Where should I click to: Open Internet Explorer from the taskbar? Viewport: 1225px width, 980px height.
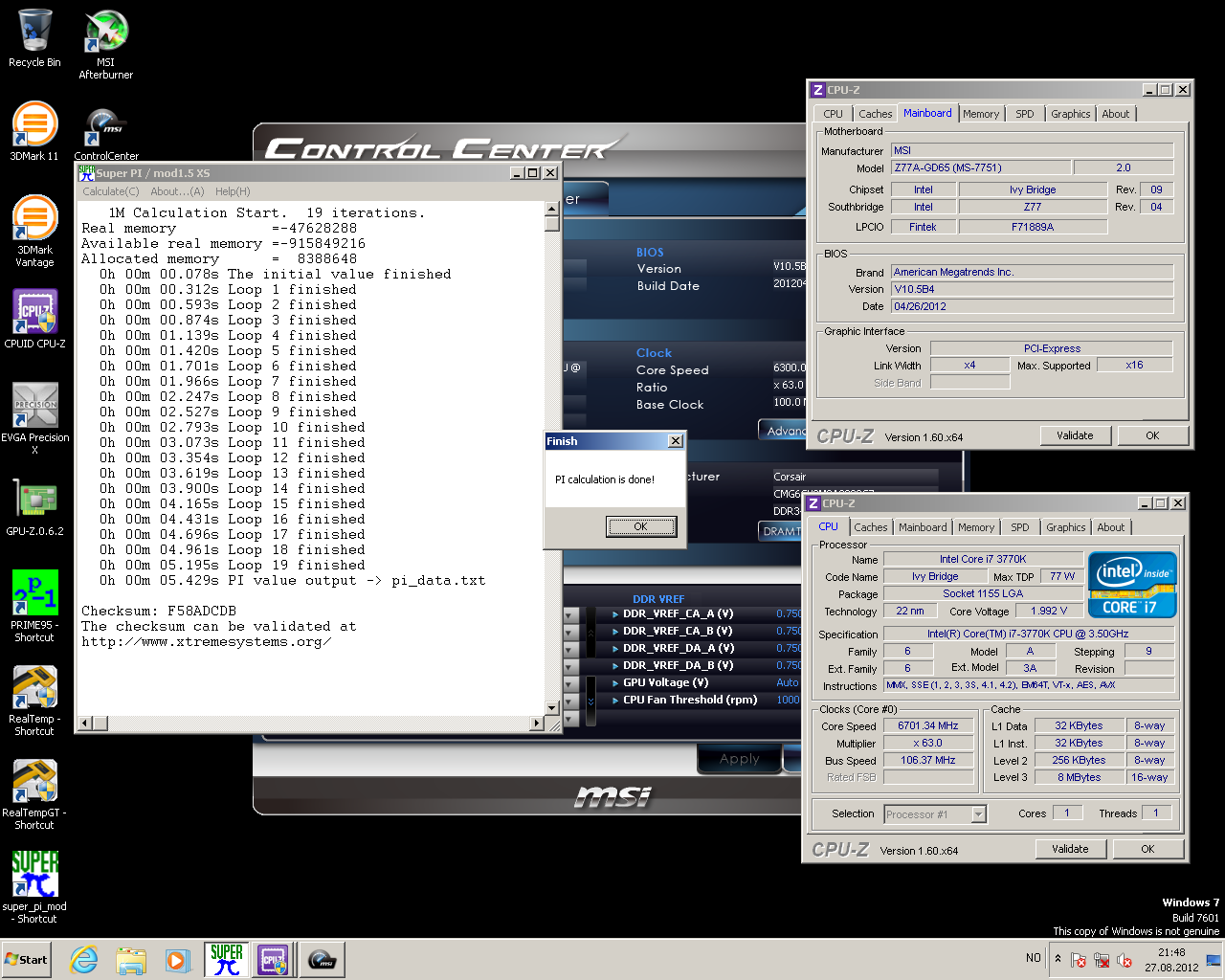pos(84,960)
